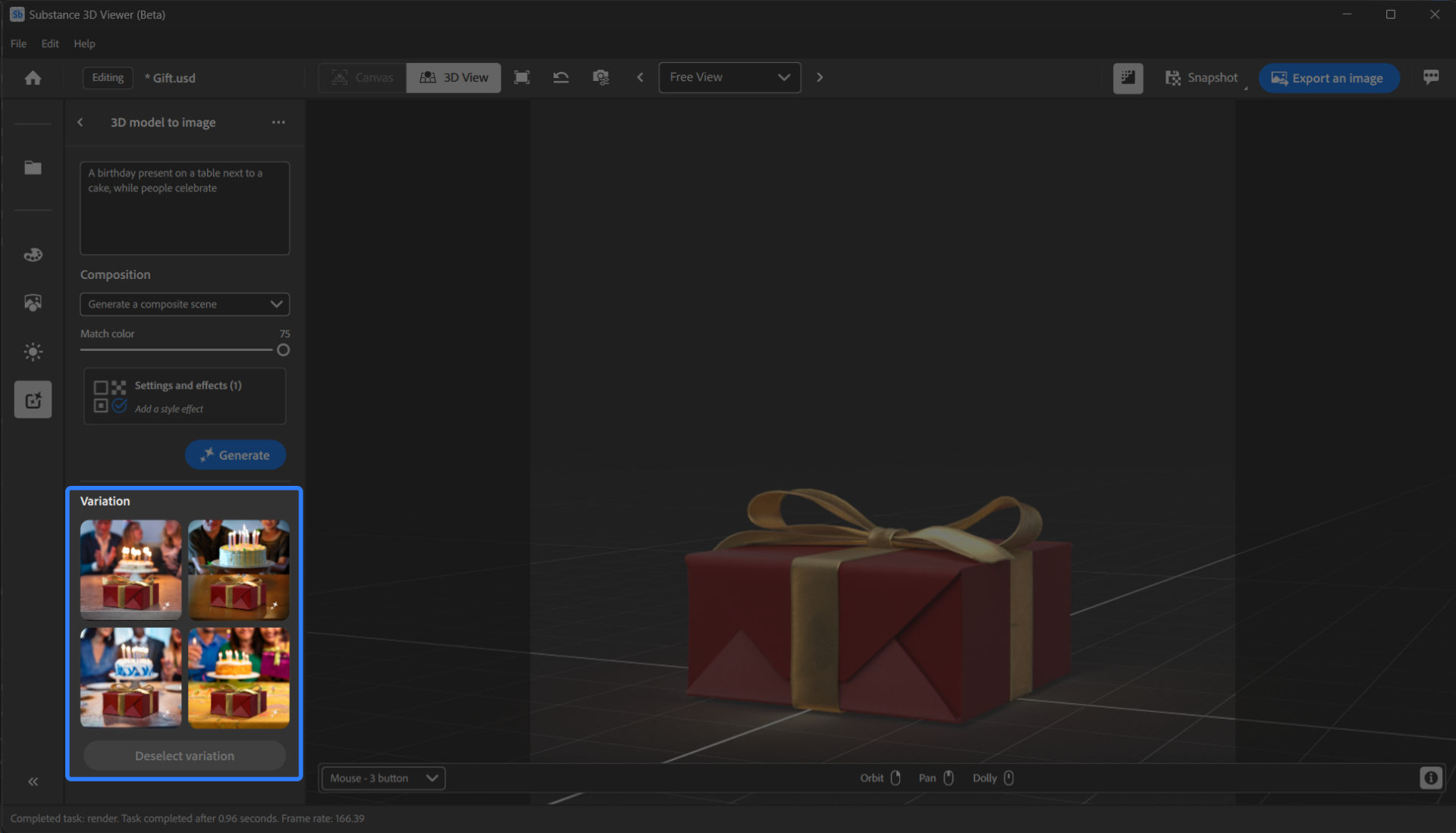The width and height of the screenshot is (1456, 833).
Task: Click the Match color value 75
Action: tap(284, 334)
